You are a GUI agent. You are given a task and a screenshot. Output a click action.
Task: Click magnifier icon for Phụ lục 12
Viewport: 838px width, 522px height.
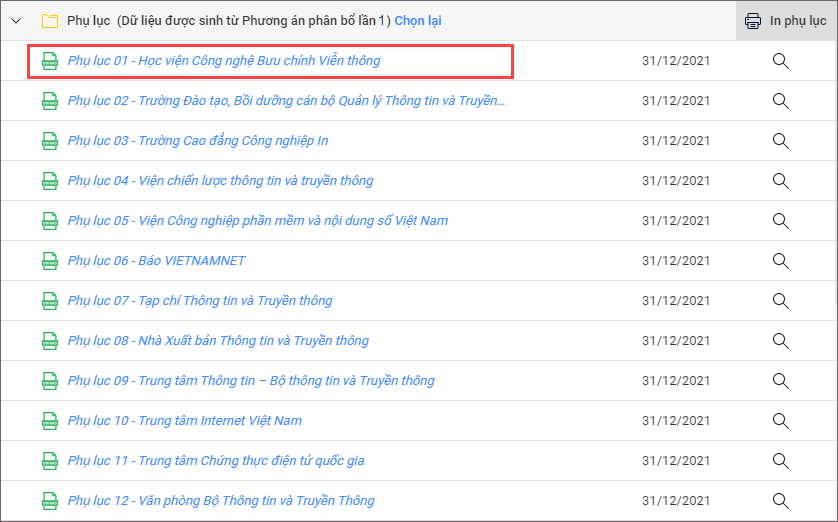[x=781, y=501]
